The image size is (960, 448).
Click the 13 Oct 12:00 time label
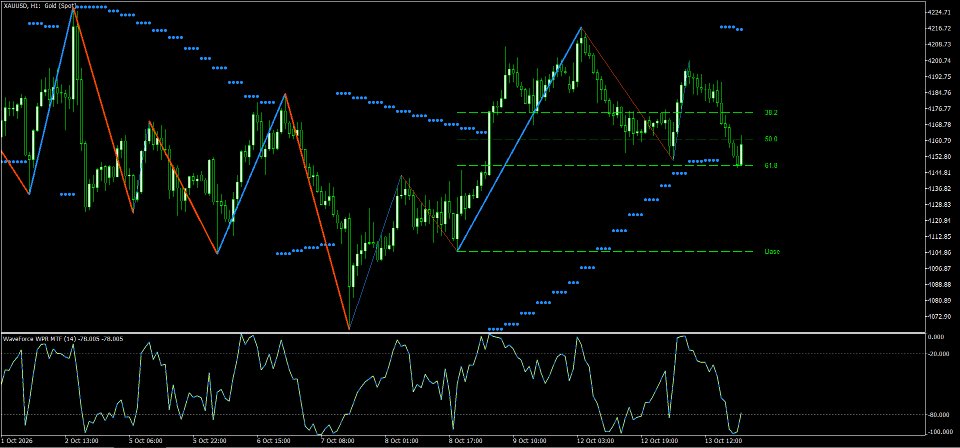[x=722, y=440]
